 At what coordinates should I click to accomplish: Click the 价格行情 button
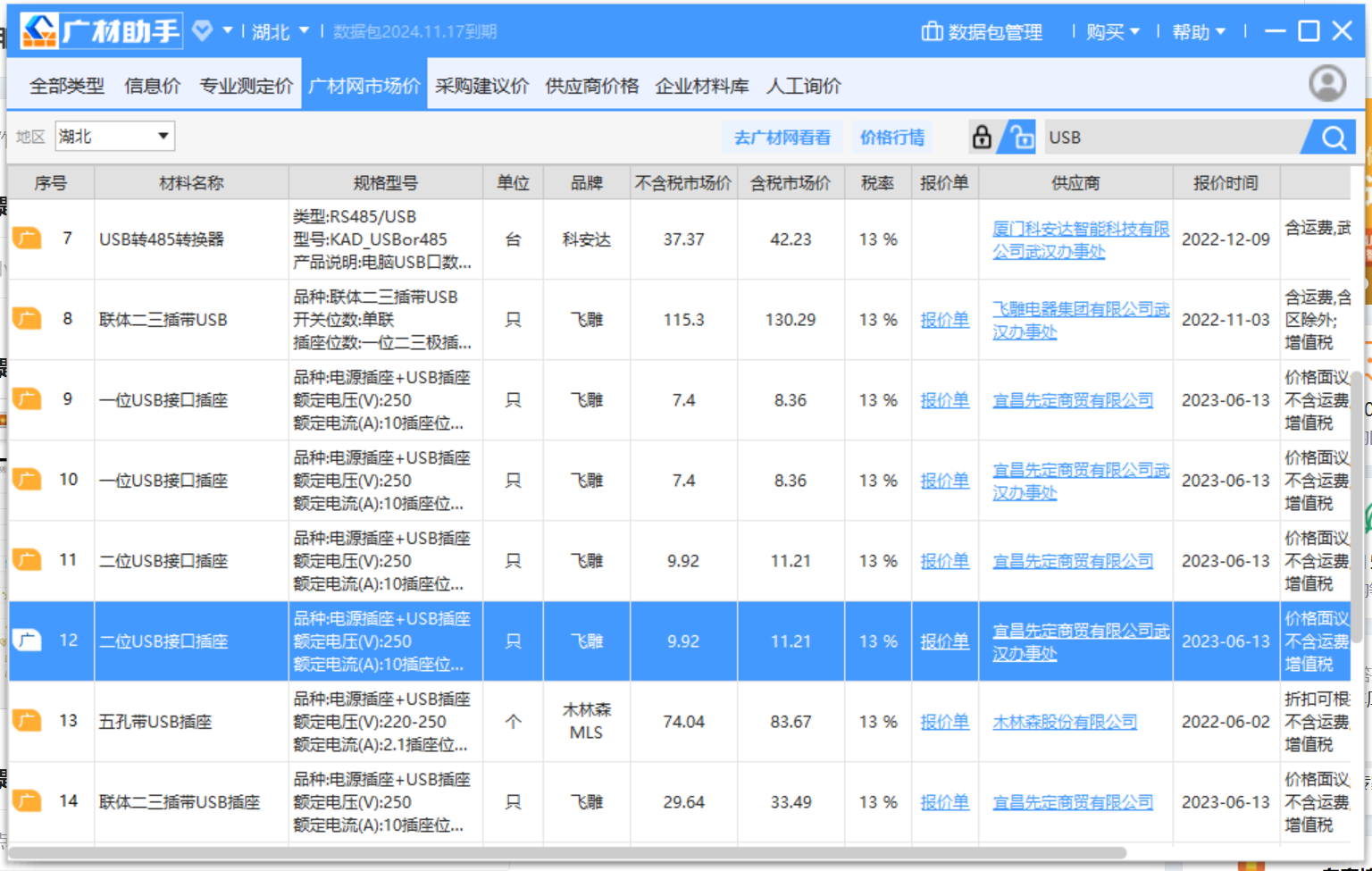[x=892, y=137]
